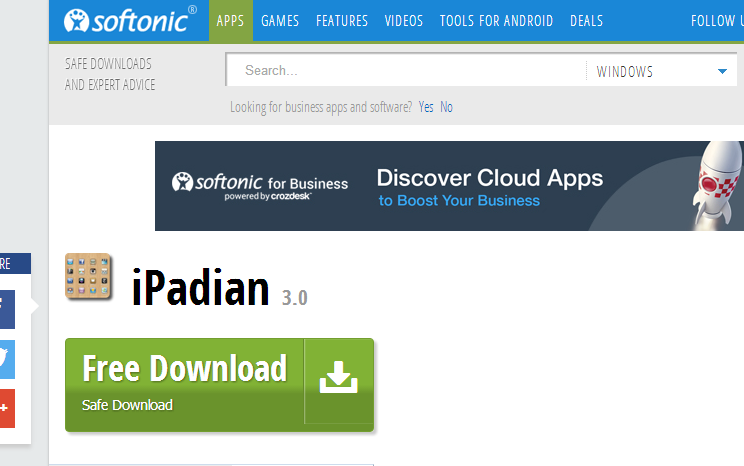The image size is (744, 466).
Task: Click the Softonic for Business banner logo
Action: tap(260, 186)
